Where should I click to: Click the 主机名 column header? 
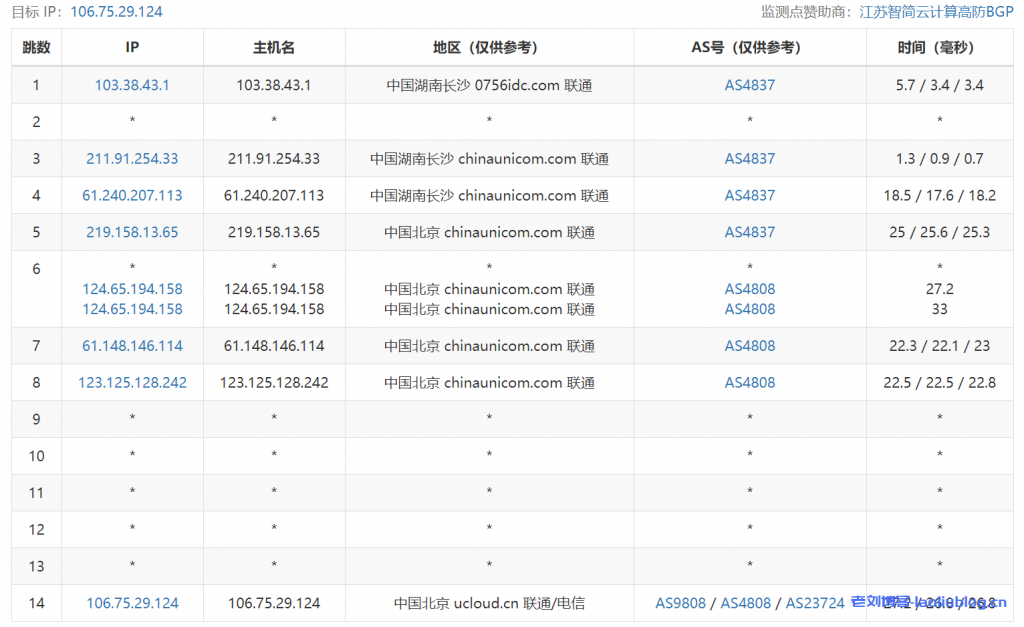[x=274, y=47]
